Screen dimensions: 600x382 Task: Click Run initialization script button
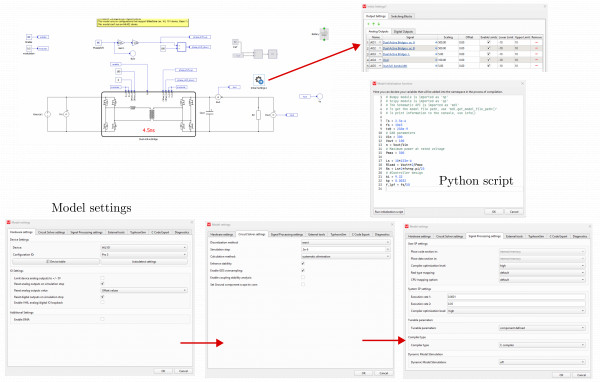tap(389, 212)
